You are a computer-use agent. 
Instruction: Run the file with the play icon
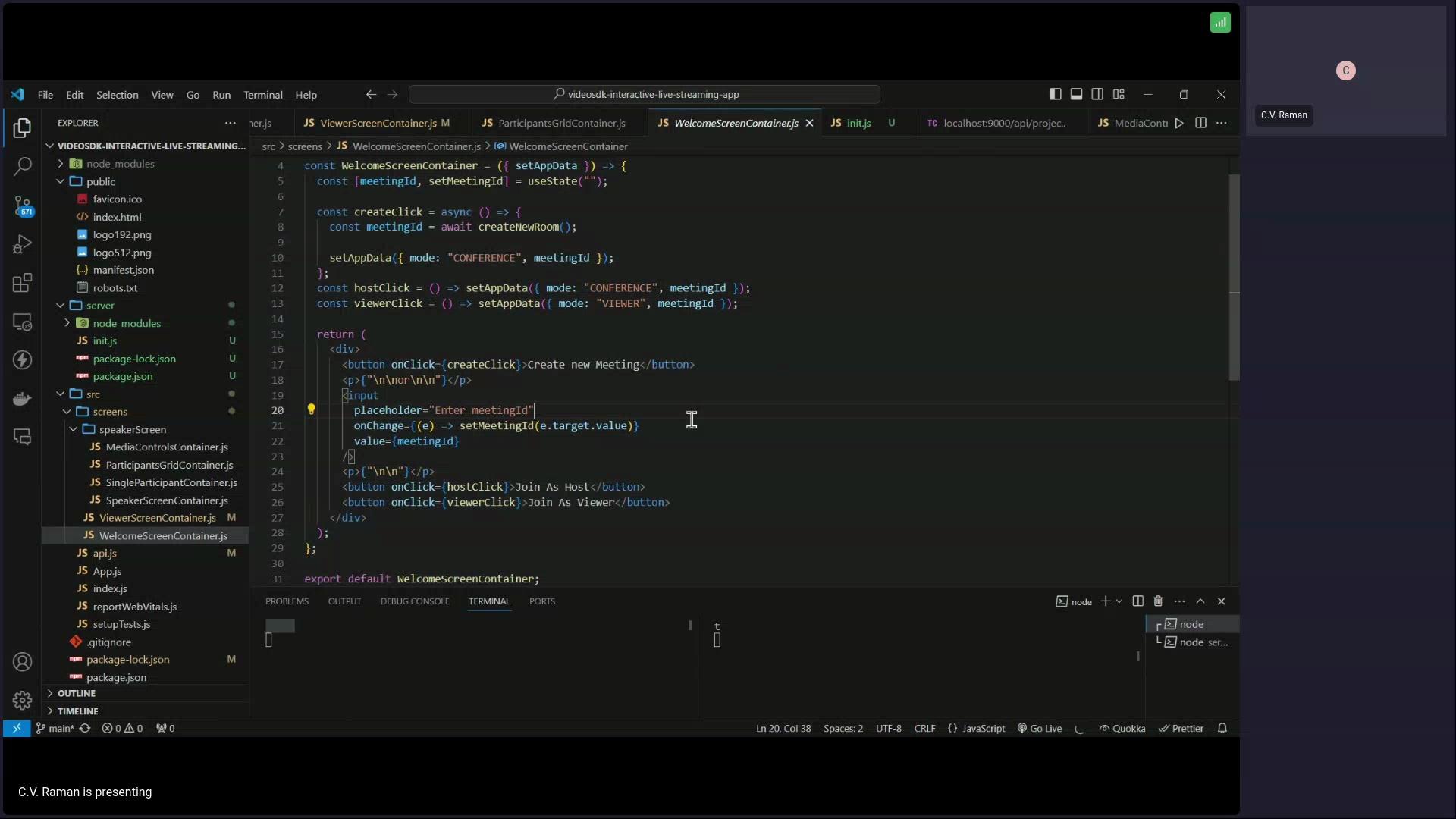pyautogui.click(x=1179, y=123)
